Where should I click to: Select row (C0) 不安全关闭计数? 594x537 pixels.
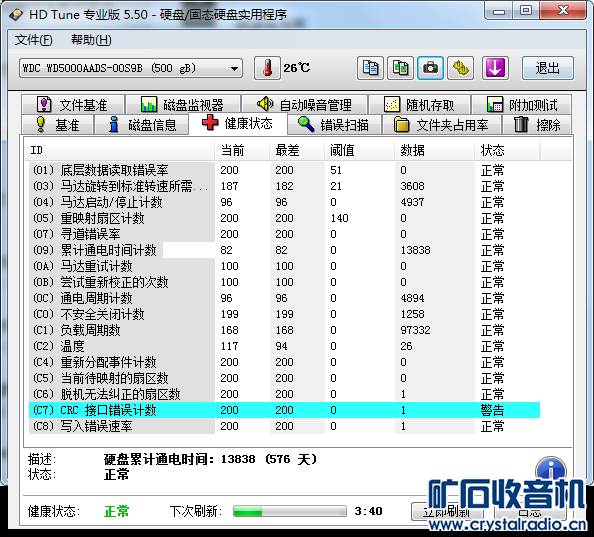(x=284, y=314)
